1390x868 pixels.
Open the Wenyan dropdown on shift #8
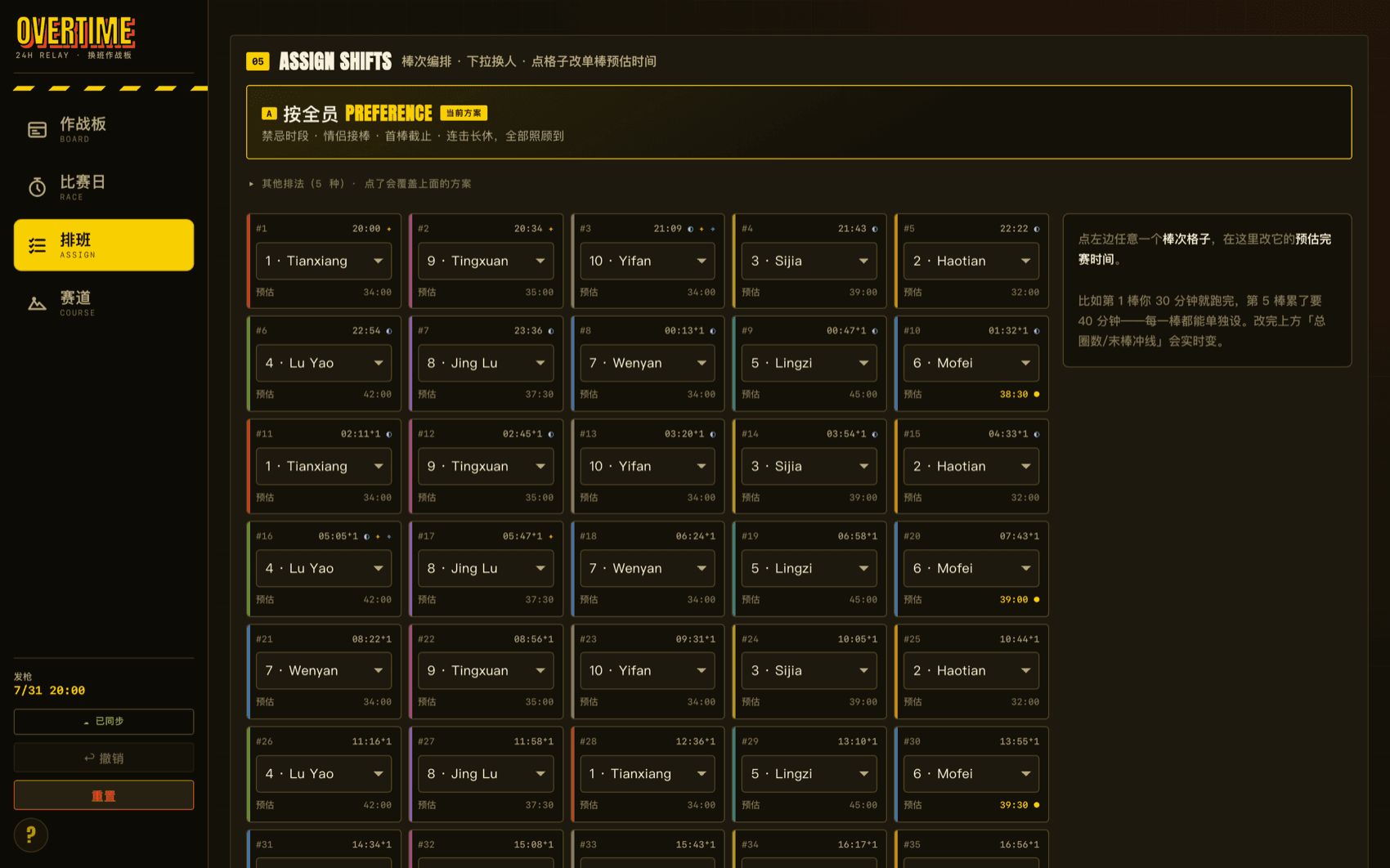coord(648,363)
